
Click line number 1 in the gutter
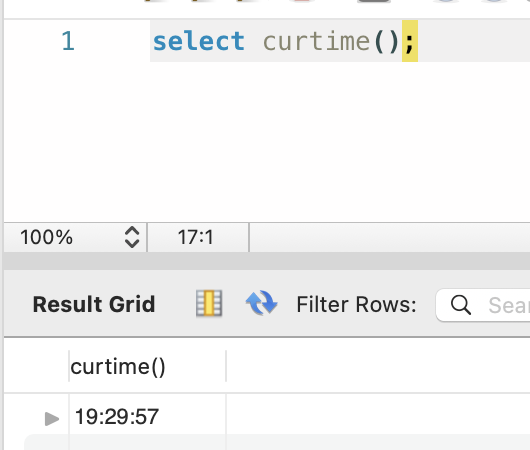(68, 41)
